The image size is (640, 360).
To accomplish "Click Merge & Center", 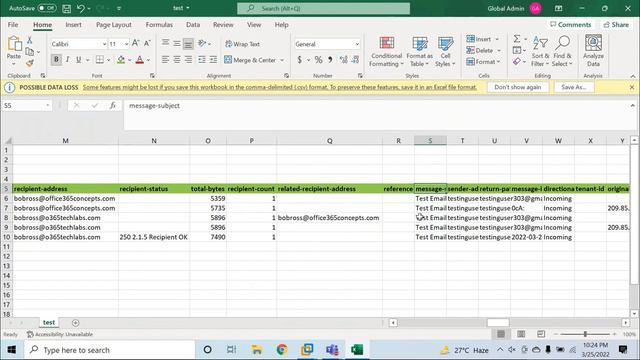I will tap(250, 60).
